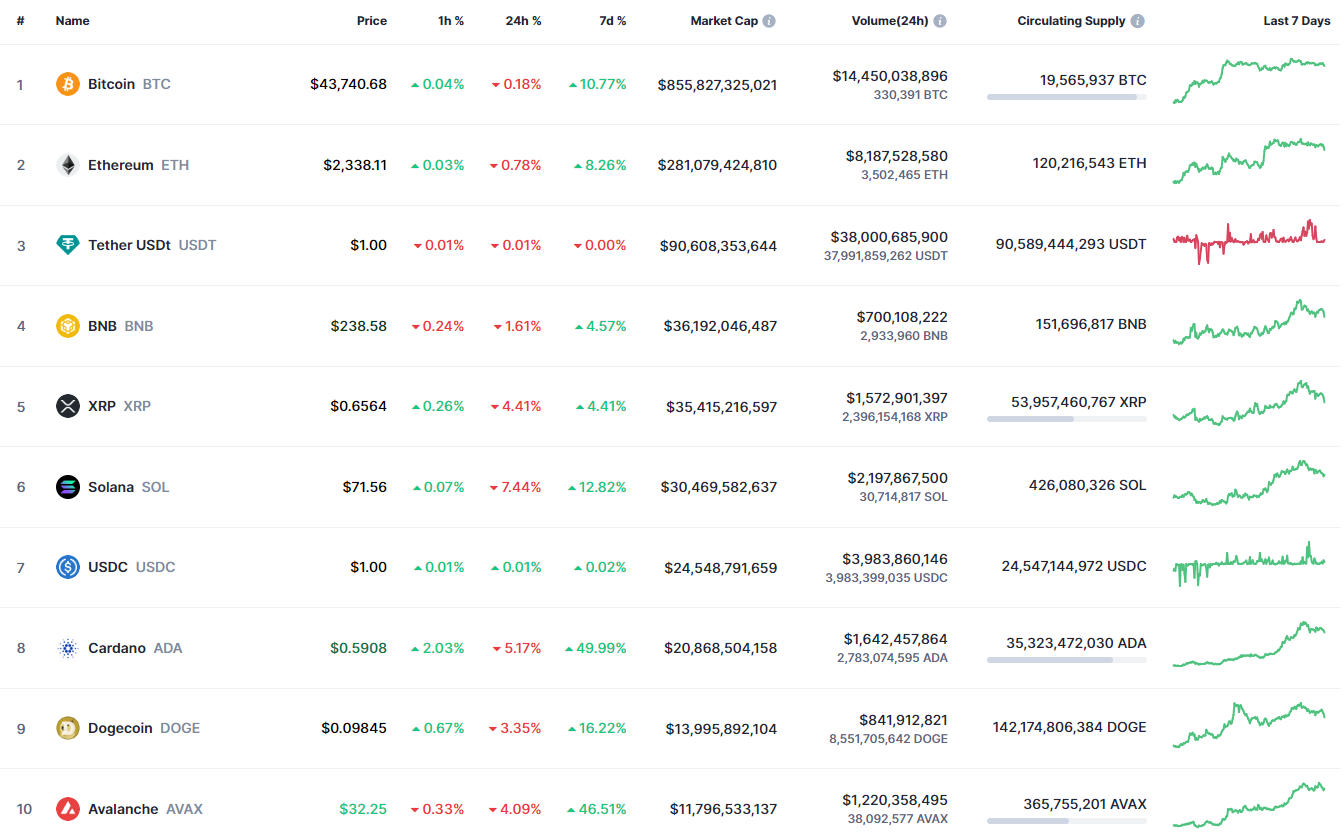This screenshot has width=1344, height=839.
Task: Click the Ethereum diamond logo icon
Action: point(68,165)
